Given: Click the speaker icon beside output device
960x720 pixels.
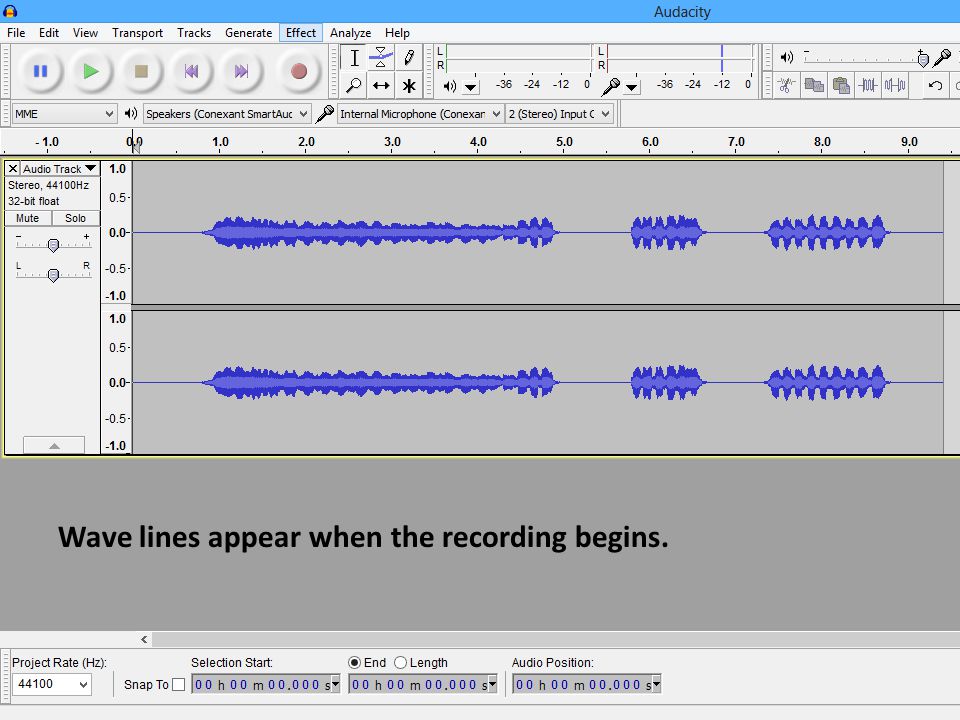Looking at the screenshot, I should point(130,113).
